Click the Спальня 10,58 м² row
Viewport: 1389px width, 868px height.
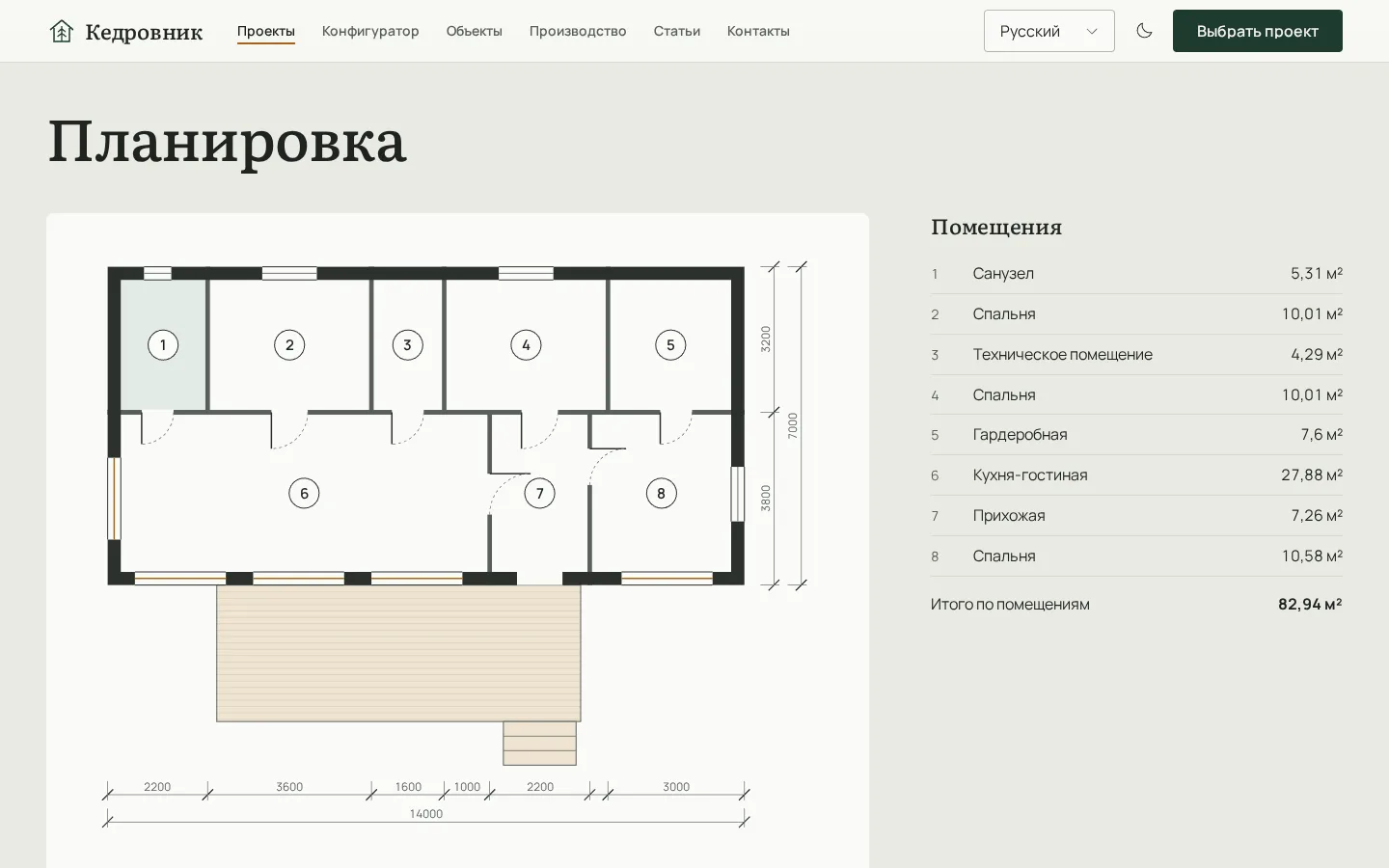1136,556
